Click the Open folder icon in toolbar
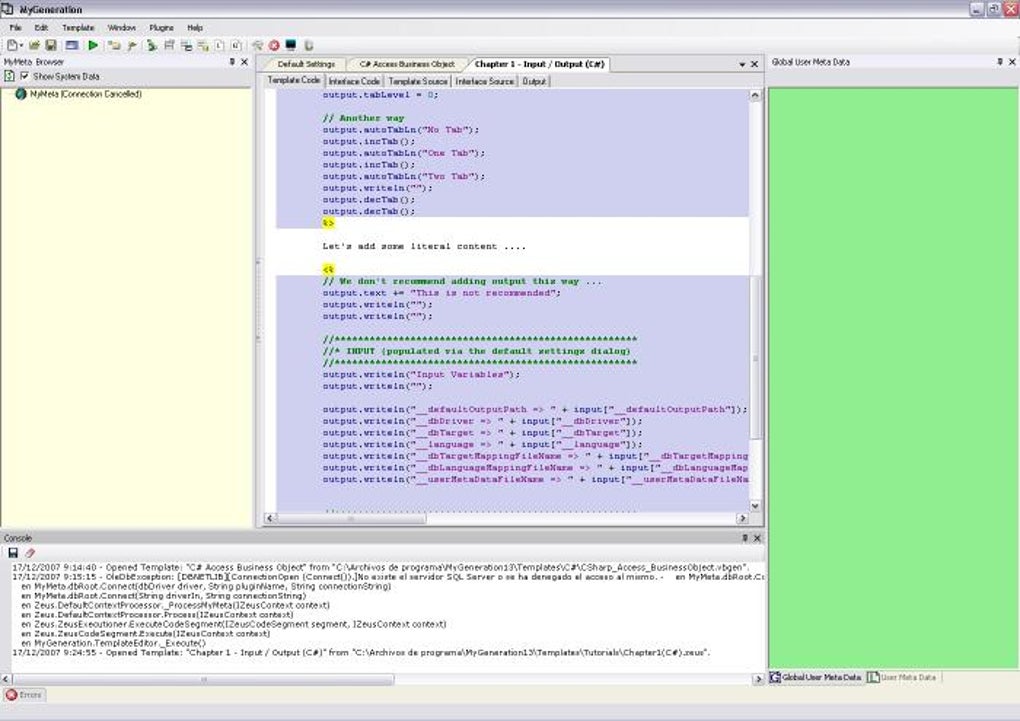 (x=34, y=45)
